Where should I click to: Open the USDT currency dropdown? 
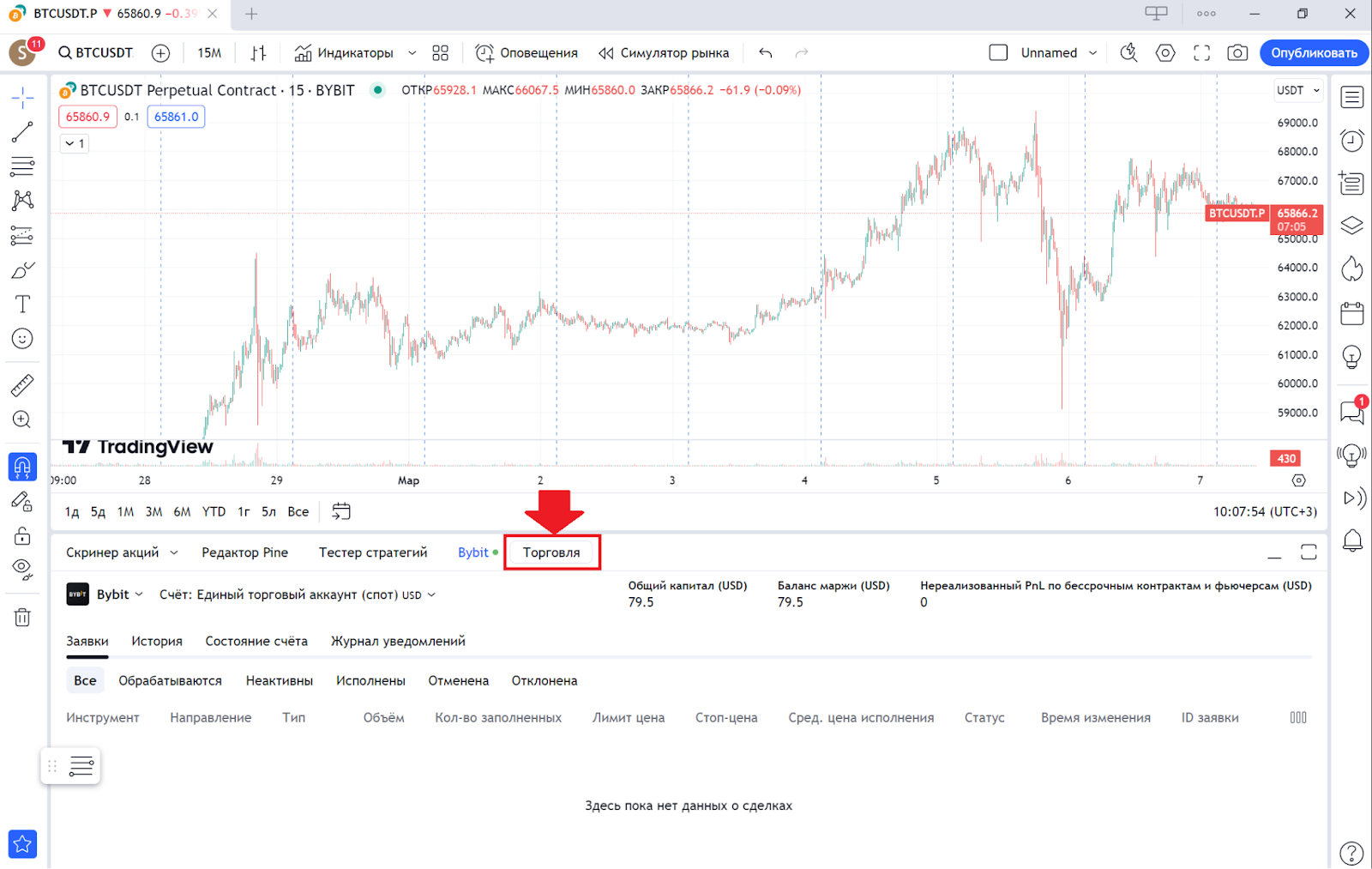[x=1298, y=90]
